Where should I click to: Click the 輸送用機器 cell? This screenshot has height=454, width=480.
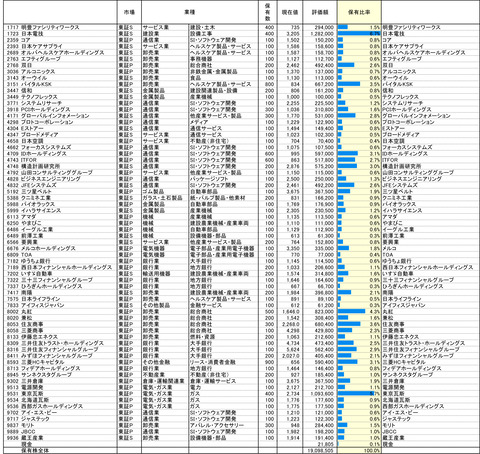point(165,274)
